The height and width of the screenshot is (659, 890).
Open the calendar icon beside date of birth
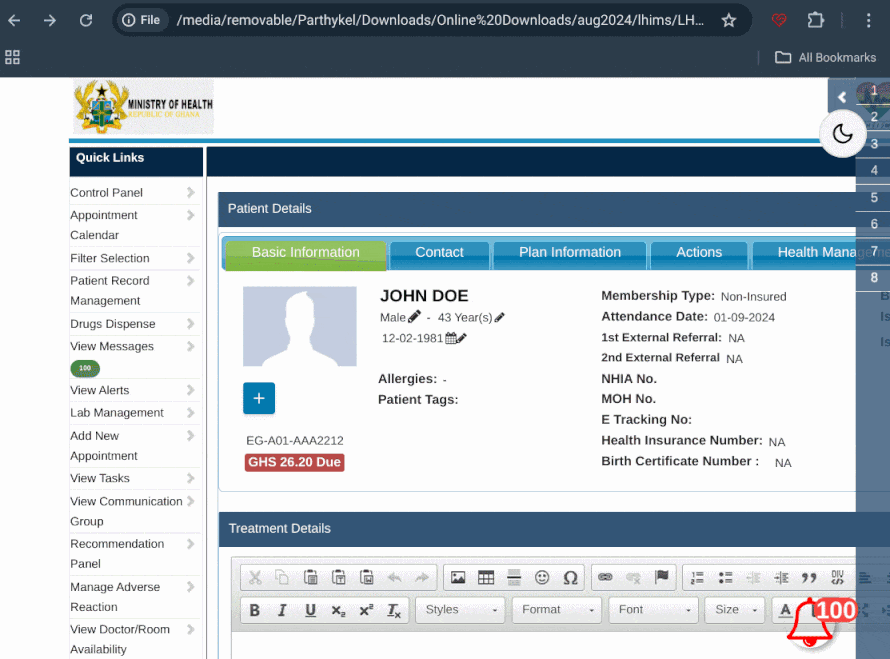point(451,338)
